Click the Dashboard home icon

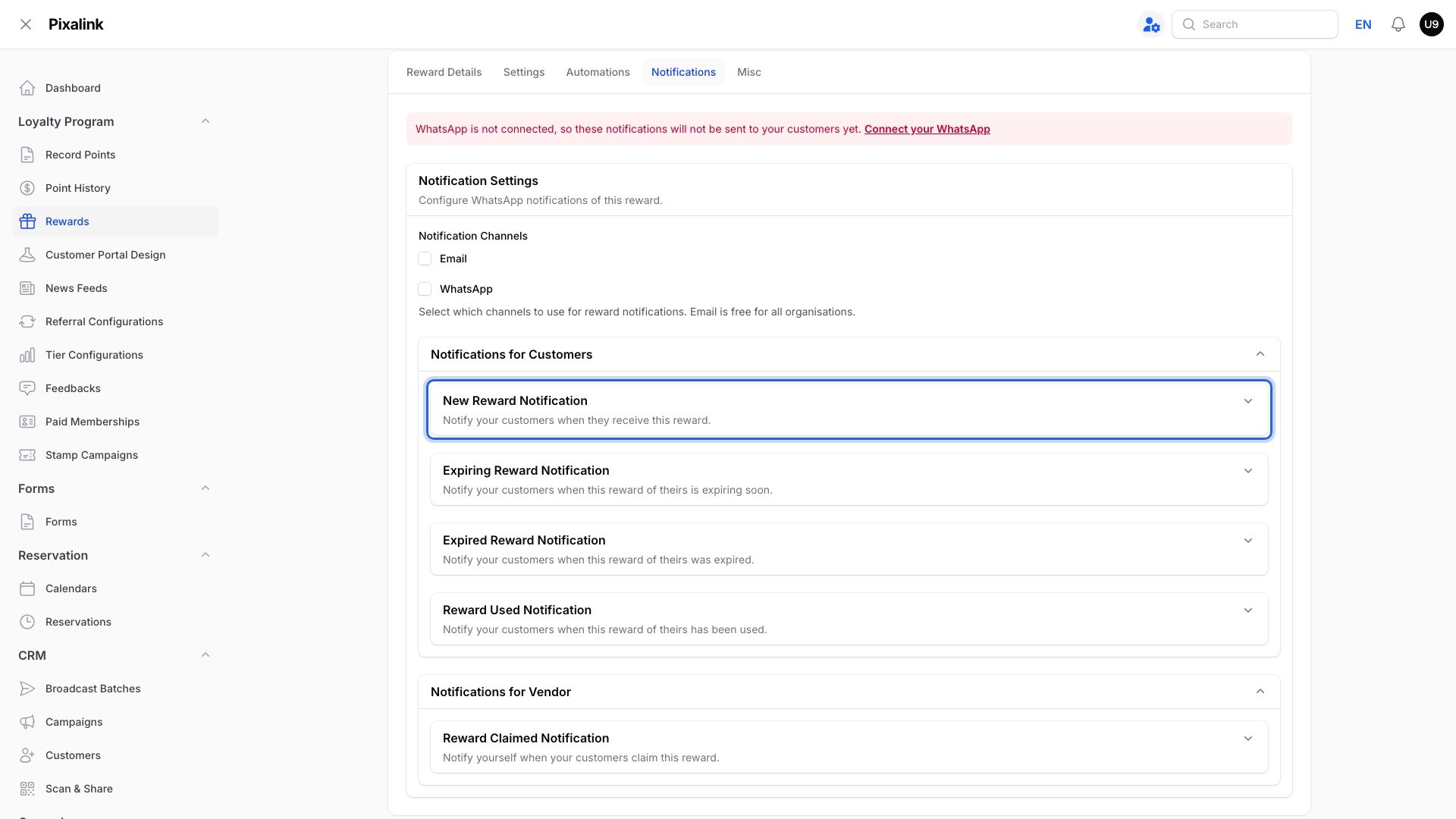(27, 88)
